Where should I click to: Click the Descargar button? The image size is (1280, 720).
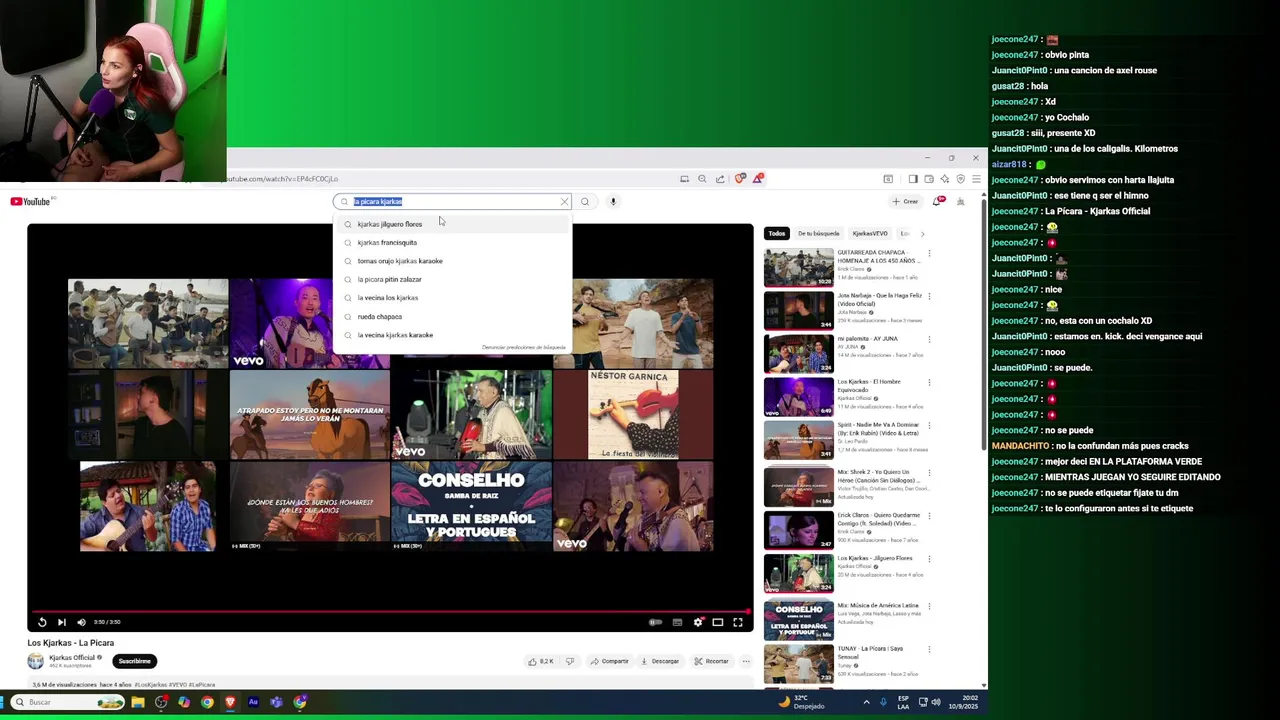tap(660, 661)
